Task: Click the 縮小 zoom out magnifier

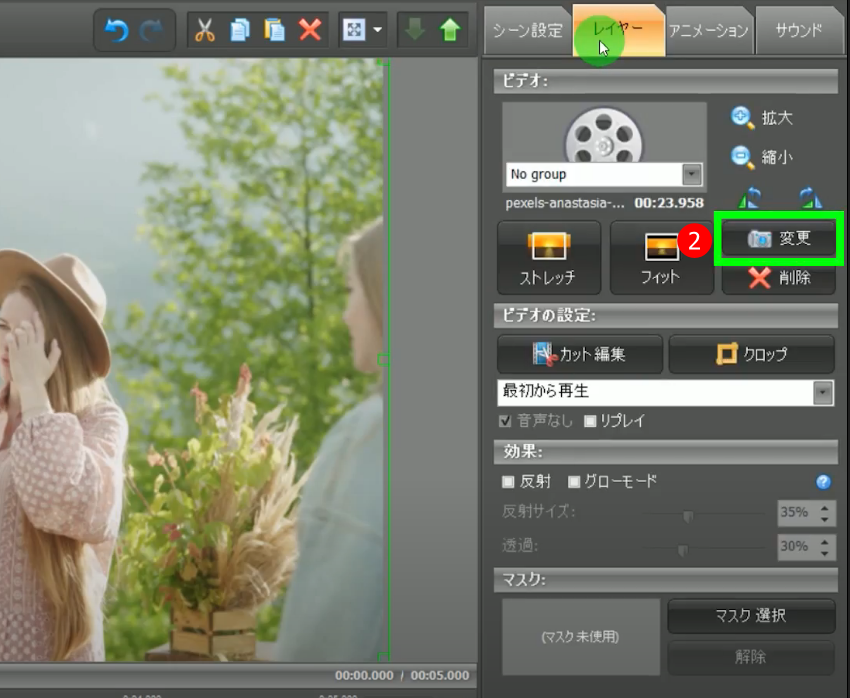Action: tap(743, 157)
